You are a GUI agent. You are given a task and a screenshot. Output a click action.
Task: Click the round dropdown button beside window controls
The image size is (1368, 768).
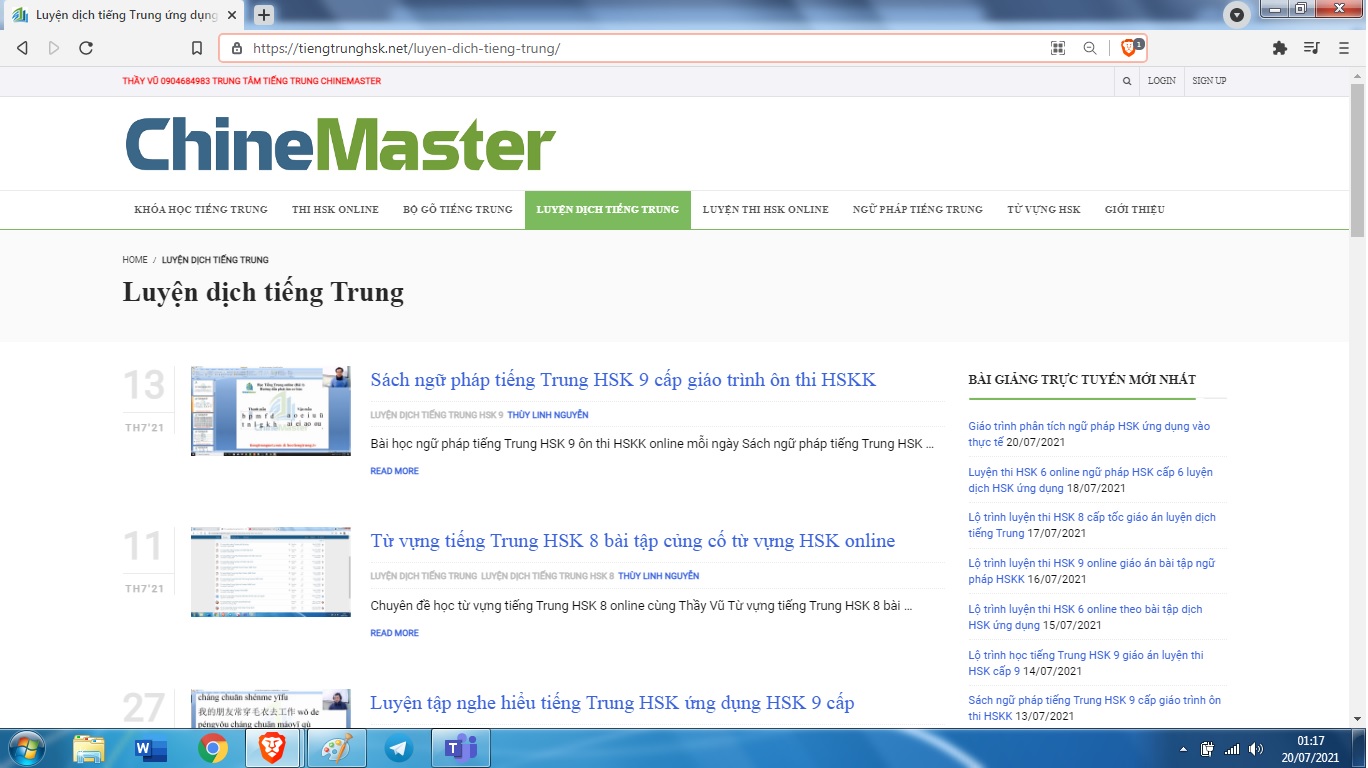pos(1237,15)
